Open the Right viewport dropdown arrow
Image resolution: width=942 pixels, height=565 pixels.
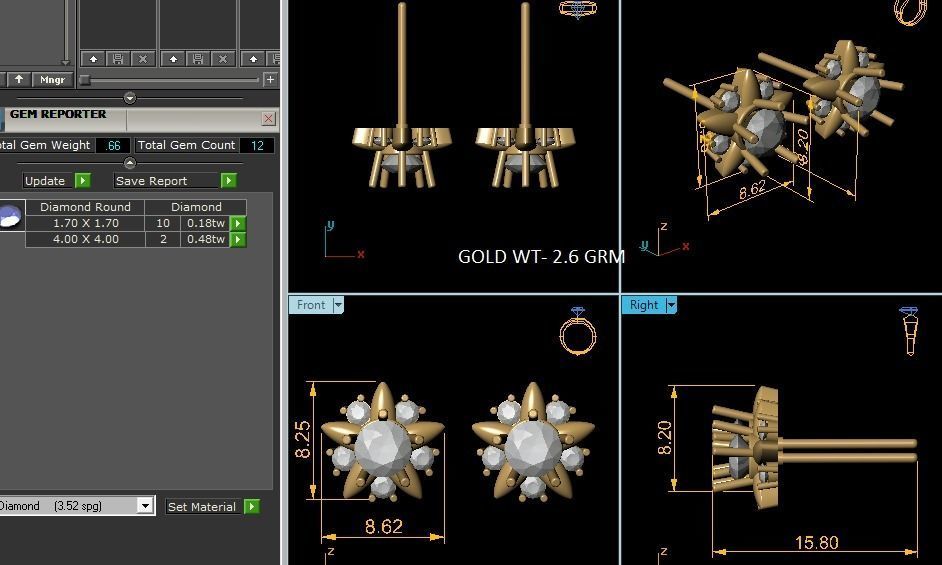671,305
